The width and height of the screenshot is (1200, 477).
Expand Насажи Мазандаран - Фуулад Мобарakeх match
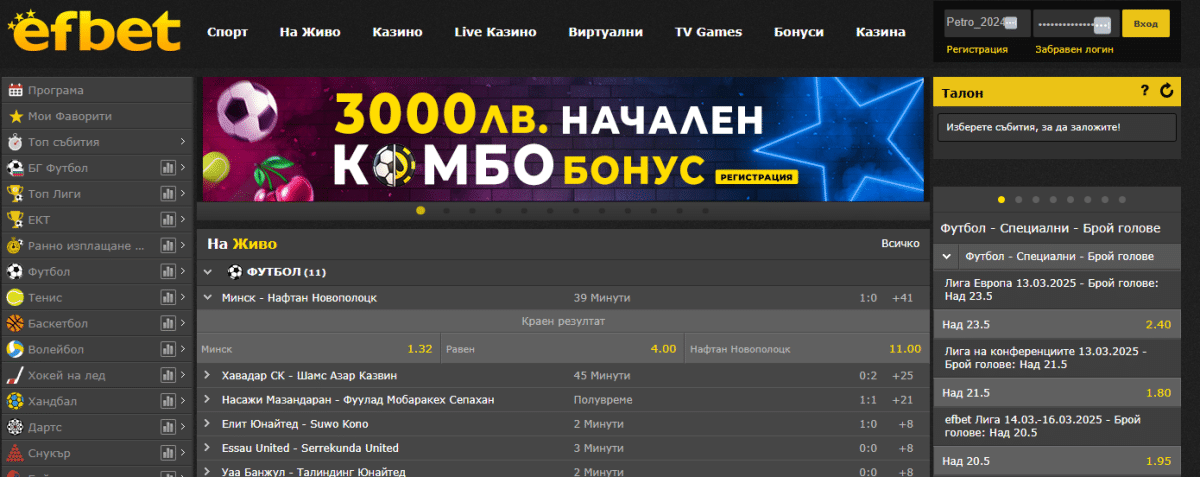point(208,400)
